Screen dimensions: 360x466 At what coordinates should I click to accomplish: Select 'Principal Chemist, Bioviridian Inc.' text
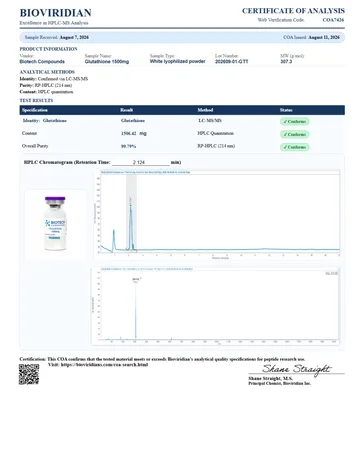tap(279, 383)
